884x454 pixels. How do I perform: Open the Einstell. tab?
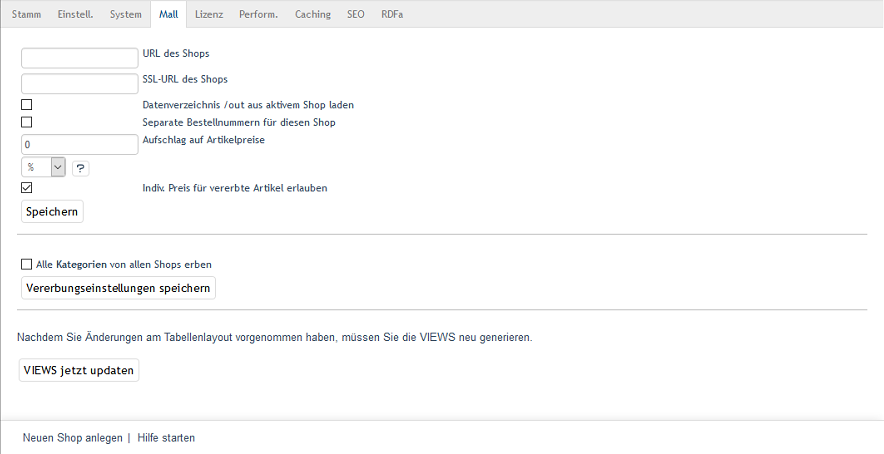[75, 15]
